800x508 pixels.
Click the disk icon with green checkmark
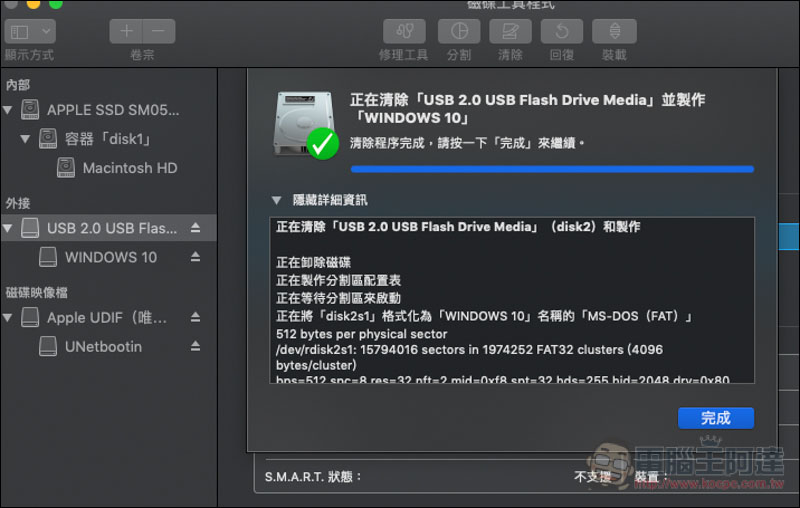pyautogui.click(x=306, y=125)
